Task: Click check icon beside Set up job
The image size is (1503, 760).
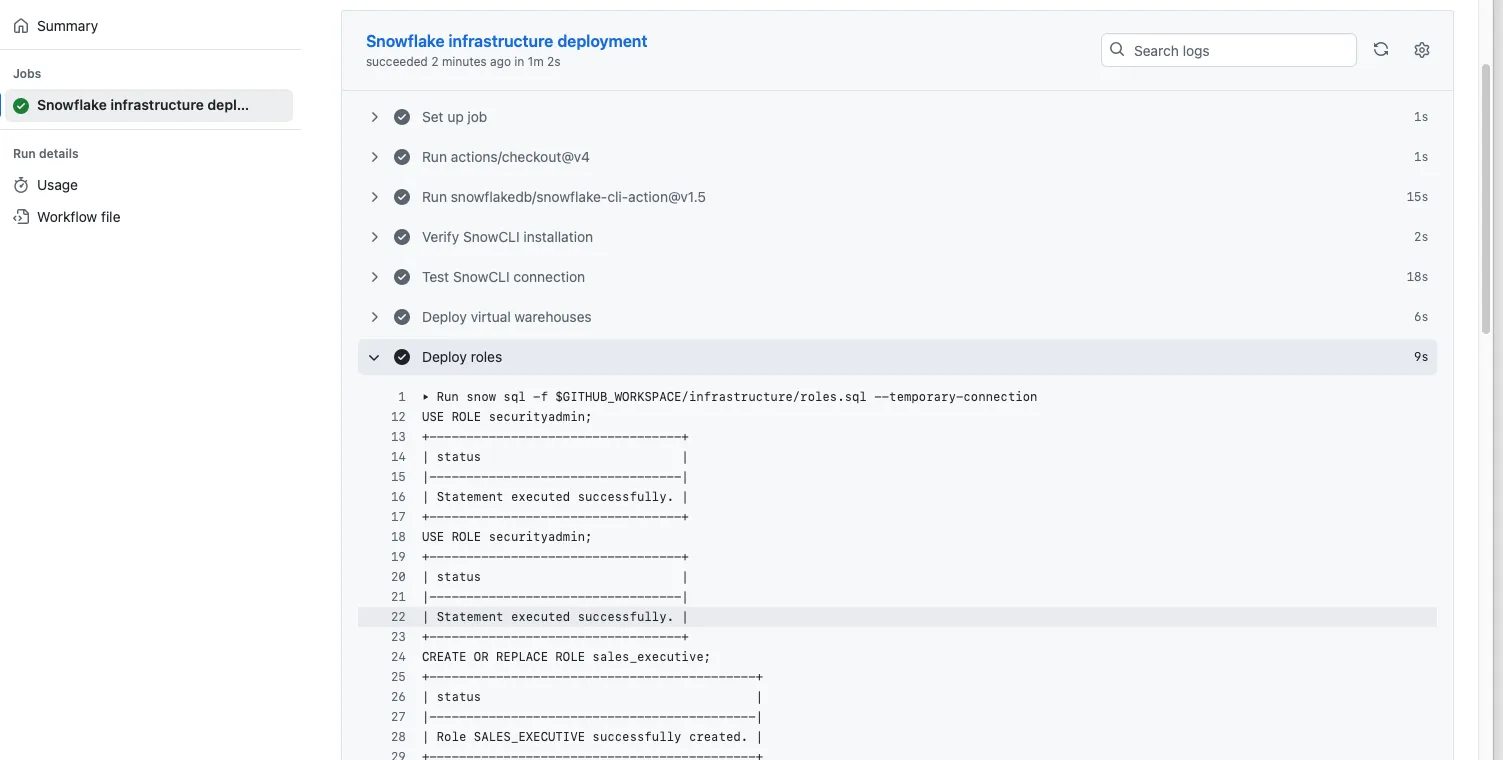Action: tap(402, 117)
